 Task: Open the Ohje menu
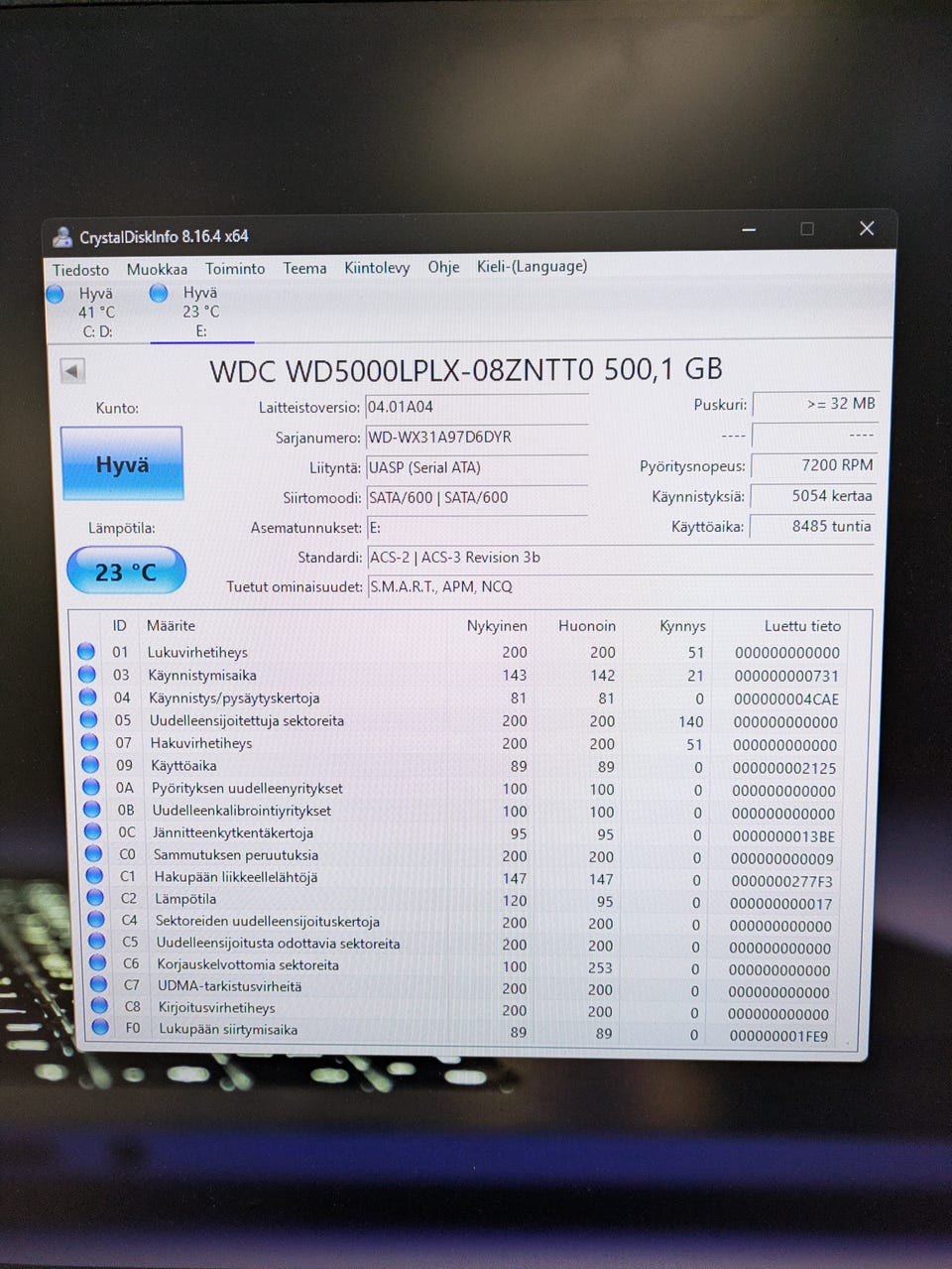point(443,267)
